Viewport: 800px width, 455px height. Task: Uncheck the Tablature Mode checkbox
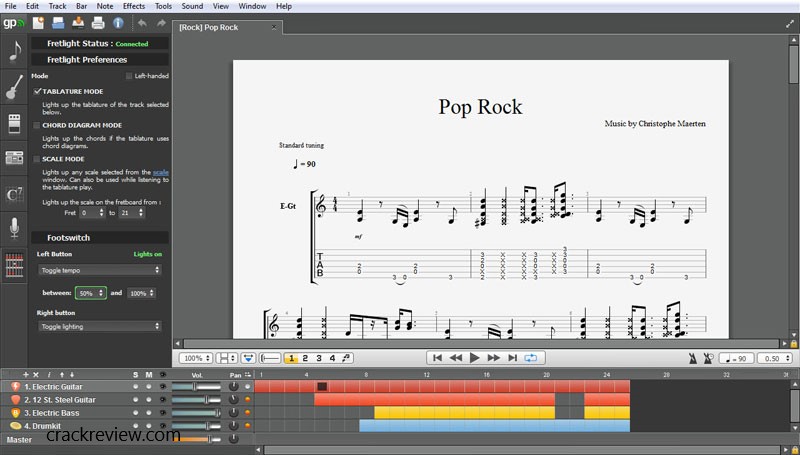click(37, 91)
